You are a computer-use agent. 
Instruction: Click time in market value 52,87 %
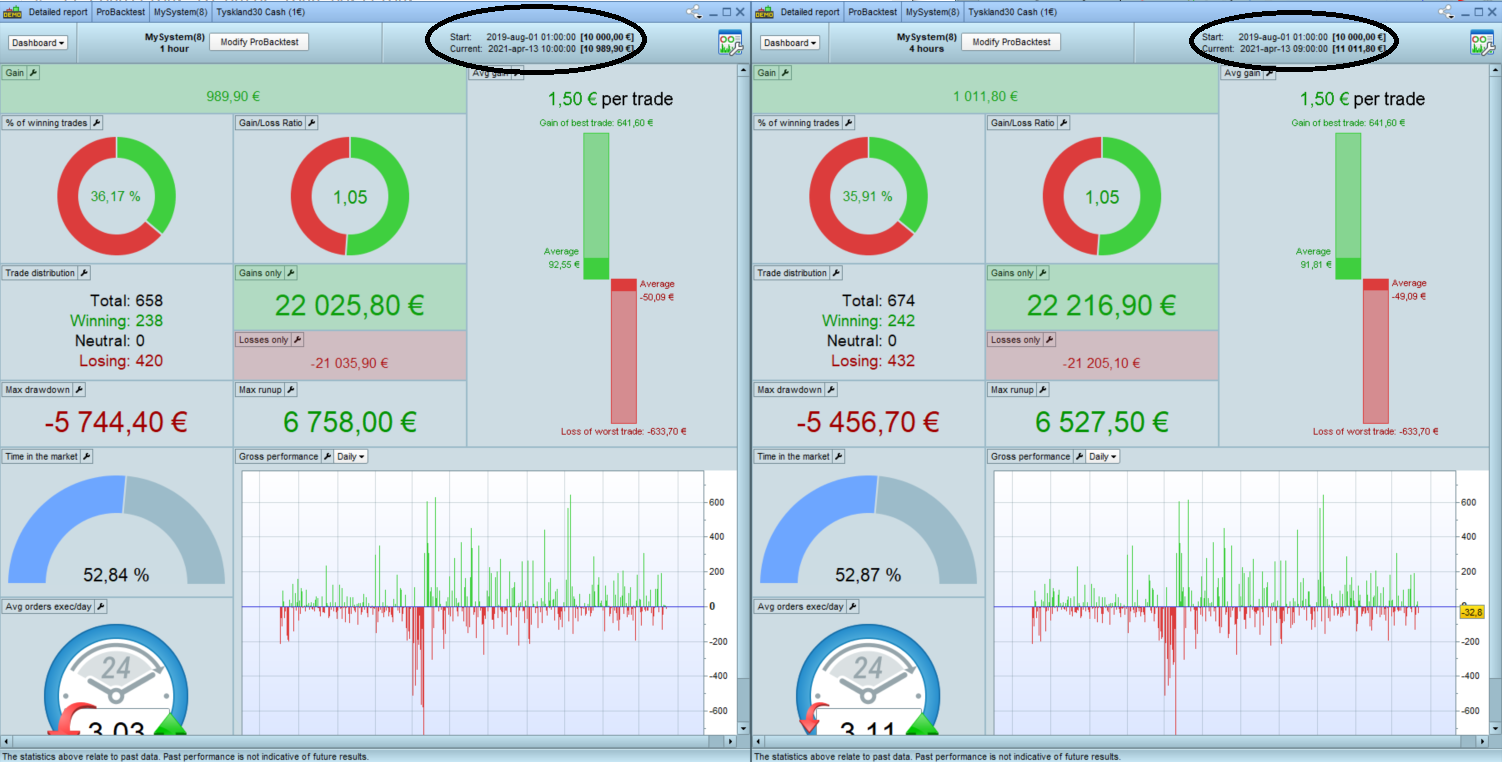868,575
